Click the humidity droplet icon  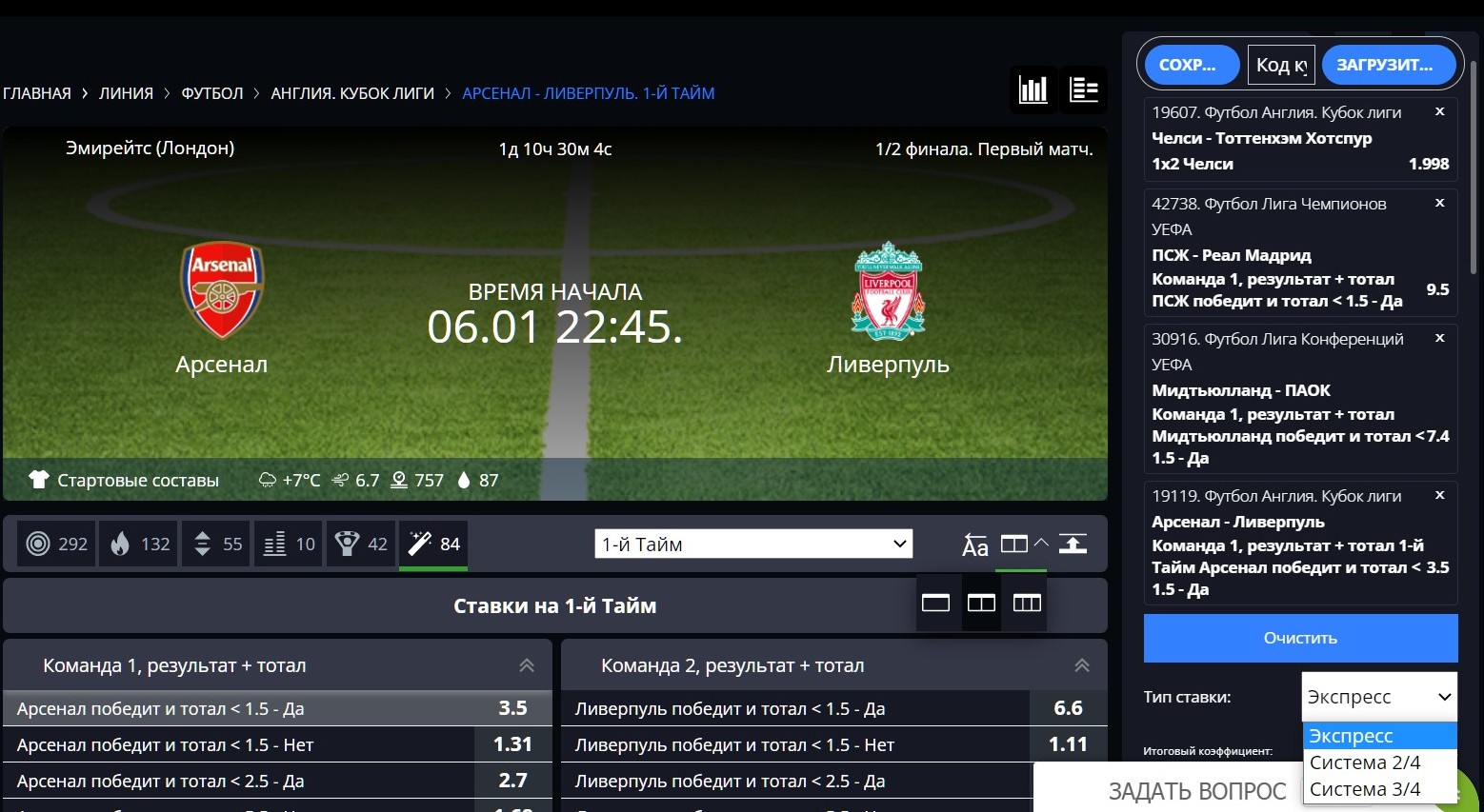click(x=464, y=480)
